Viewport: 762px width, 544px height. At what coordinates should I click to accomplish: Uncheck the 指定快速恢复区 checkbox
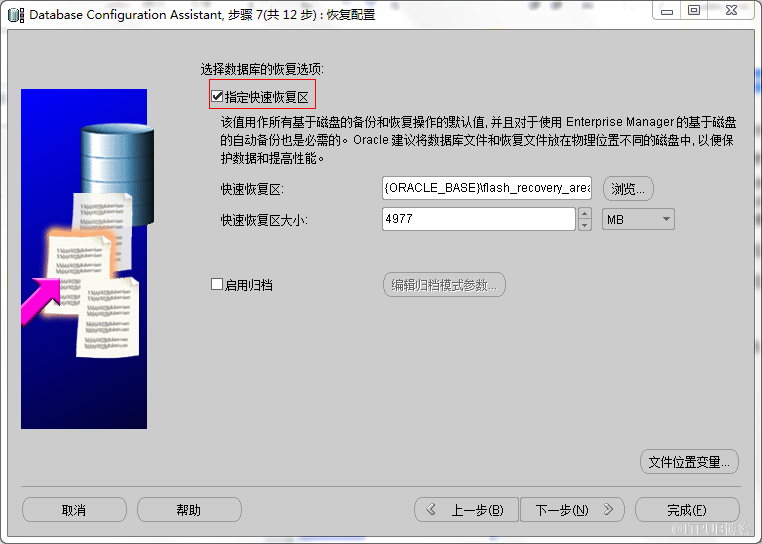point(217,96)
